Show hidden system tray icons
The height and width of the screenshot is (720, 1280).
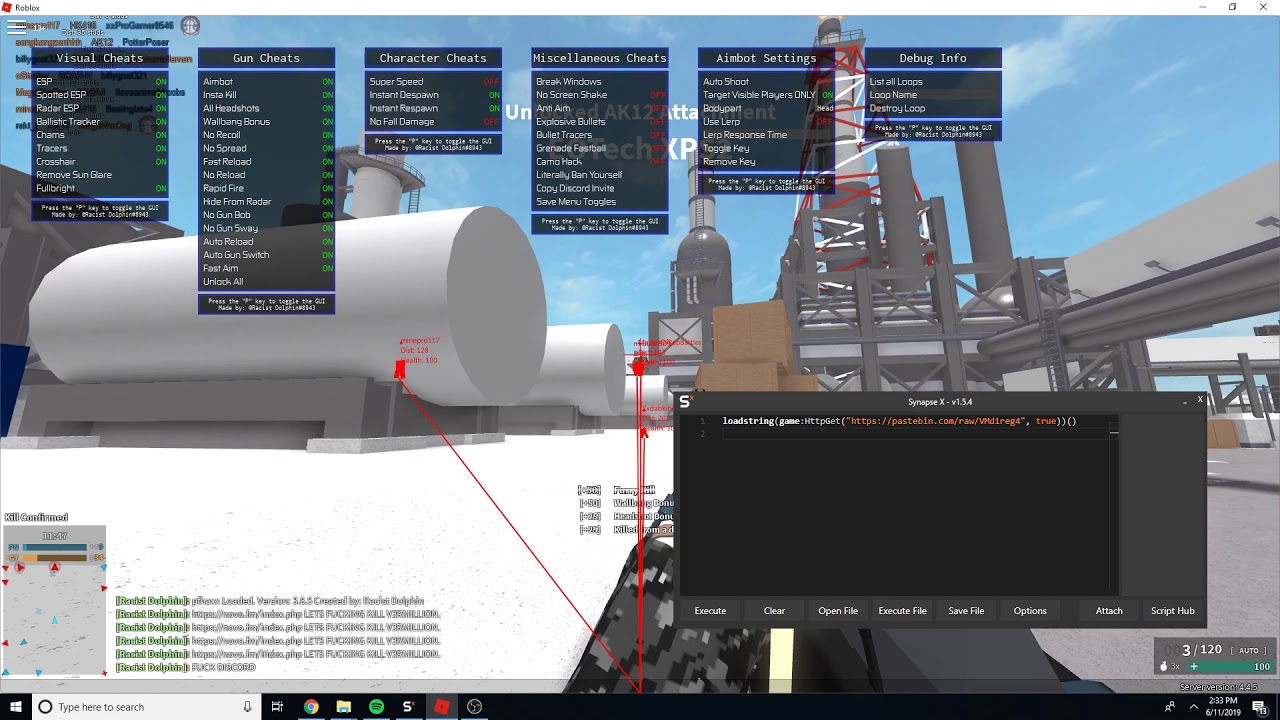pos(1193,707)
